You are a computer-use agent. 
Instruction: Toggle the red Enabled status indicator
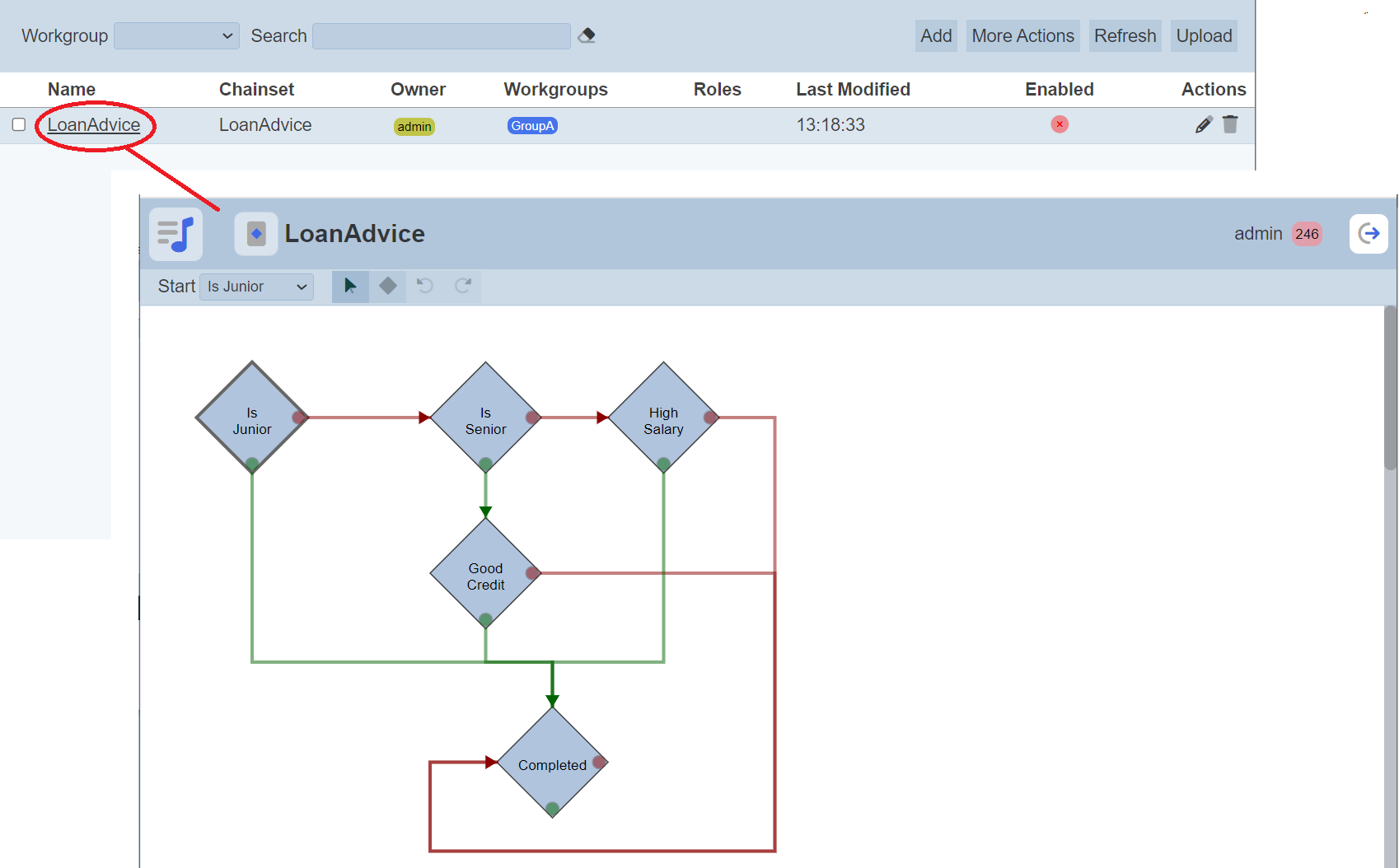pyautogui.click(x=1060, y=124)
